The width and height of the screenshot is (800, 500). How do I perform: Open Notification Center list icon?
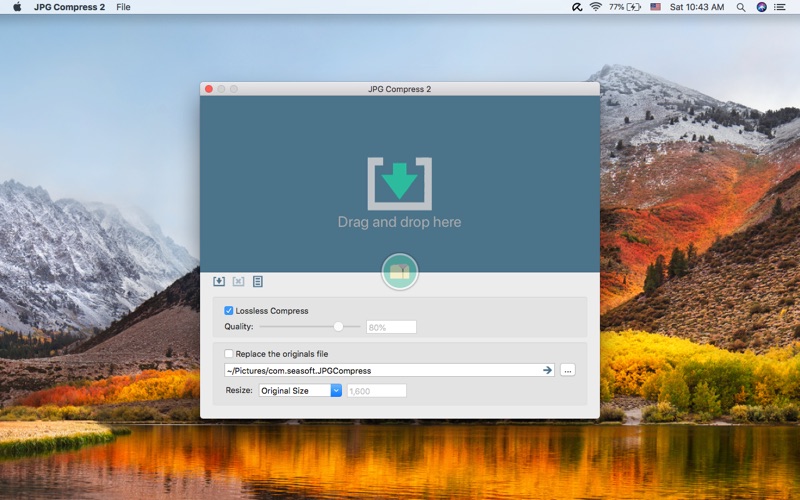point(780,7)
